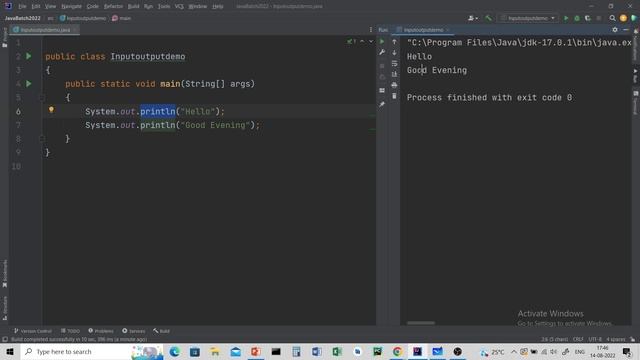Hide the Run panel with minimize dash

pos(626,30)
